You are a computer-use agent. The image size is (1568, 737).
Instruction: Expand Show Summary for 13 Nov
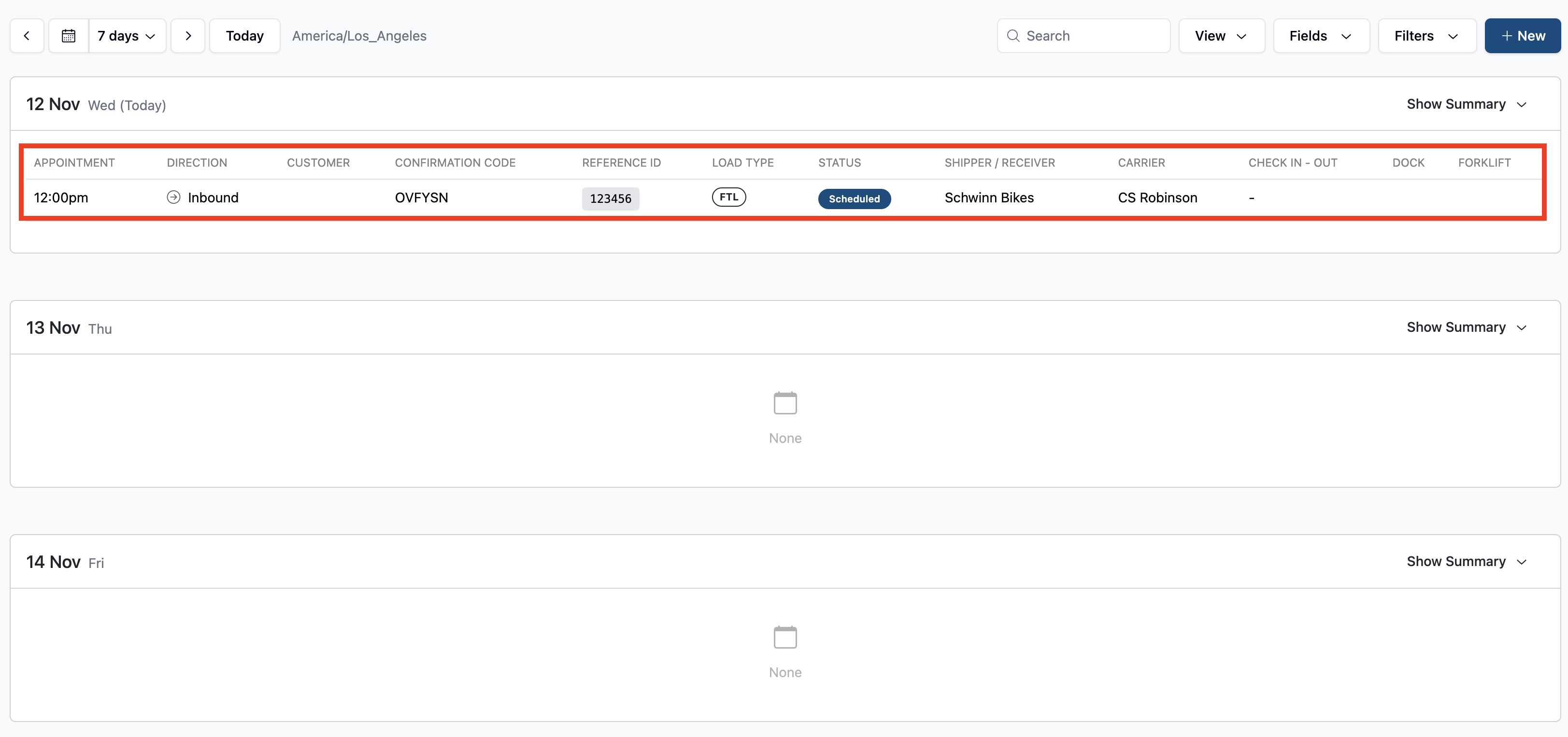coord(1467,327)
